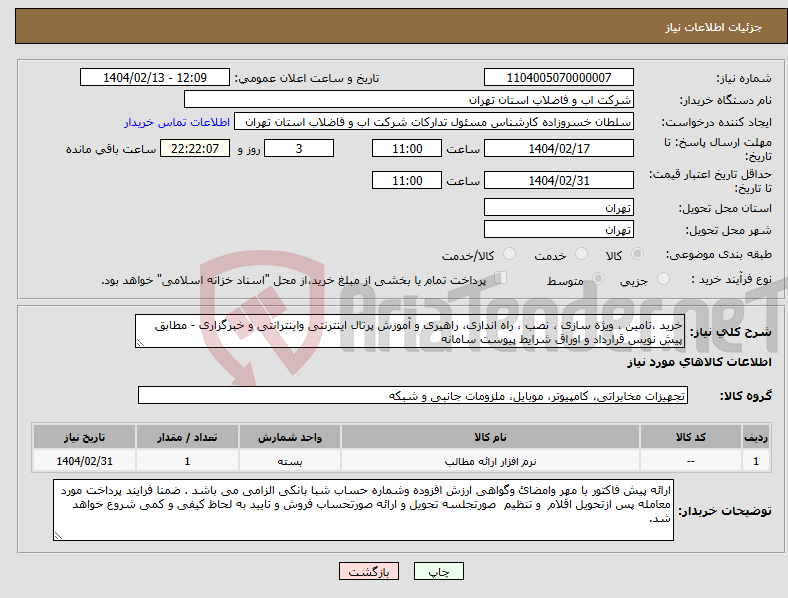
Task: Click the 1404/02/31 need date table cell
Action: coord(84,461)
